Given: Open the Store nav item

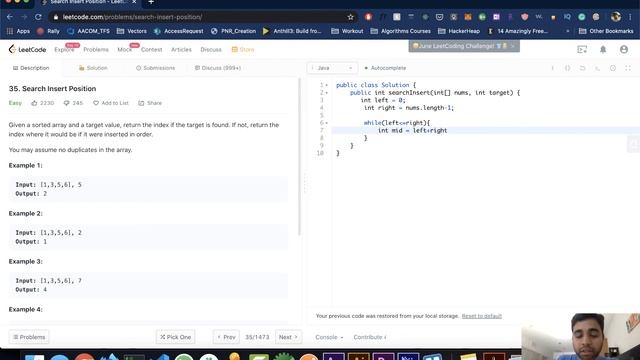Looking at the screenshot, I should tap(243, 49).
